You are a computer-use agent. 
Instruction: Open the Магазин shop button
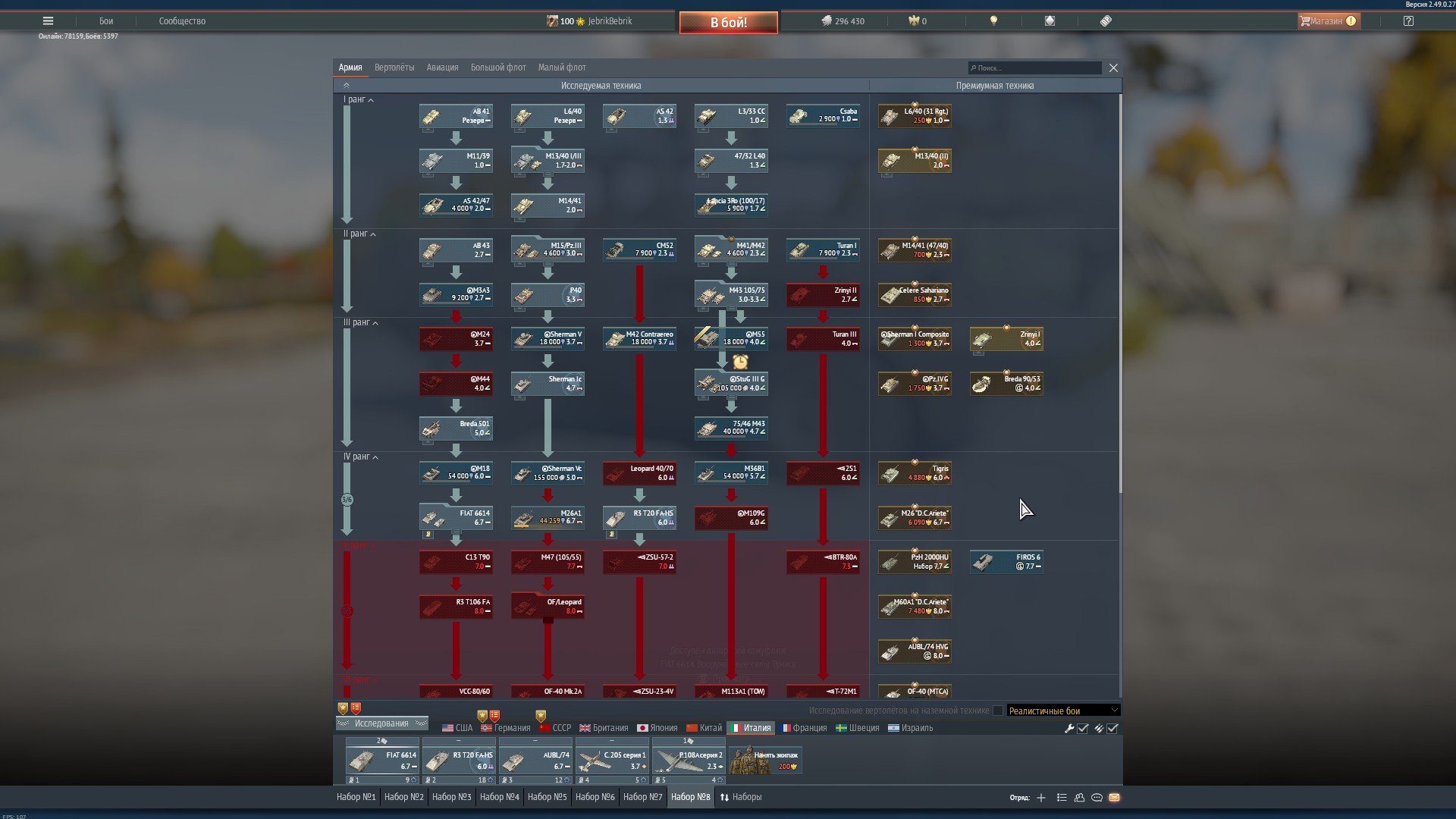point(1329,21)
